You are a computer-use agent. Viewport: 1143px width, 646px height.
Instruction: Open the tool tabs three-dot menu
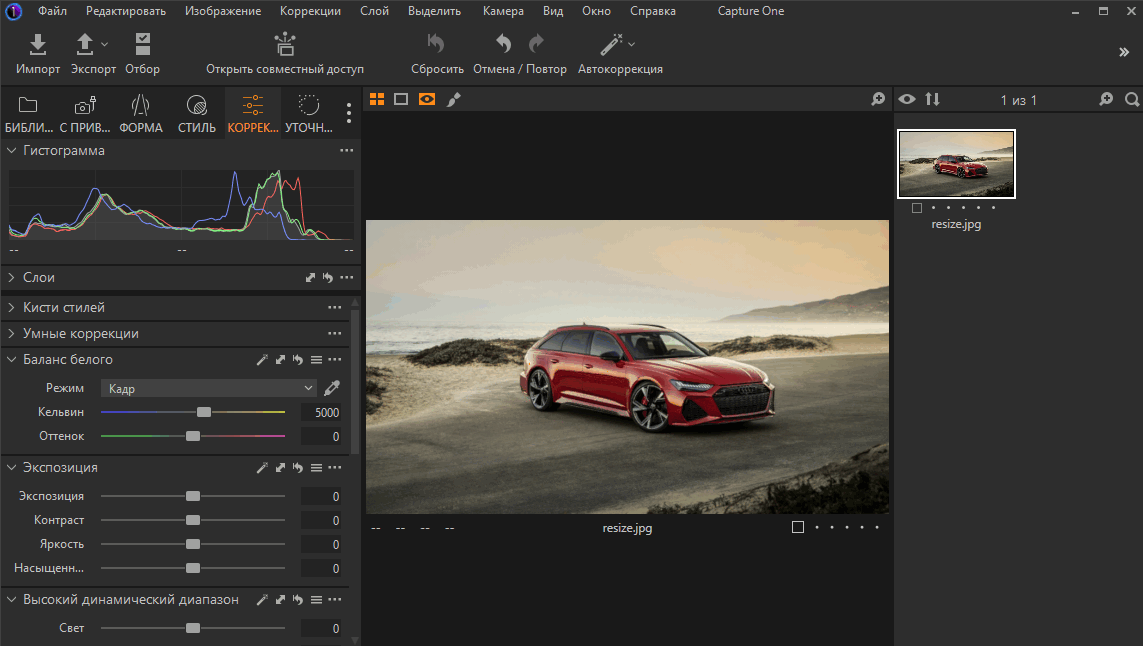[348, 113]
